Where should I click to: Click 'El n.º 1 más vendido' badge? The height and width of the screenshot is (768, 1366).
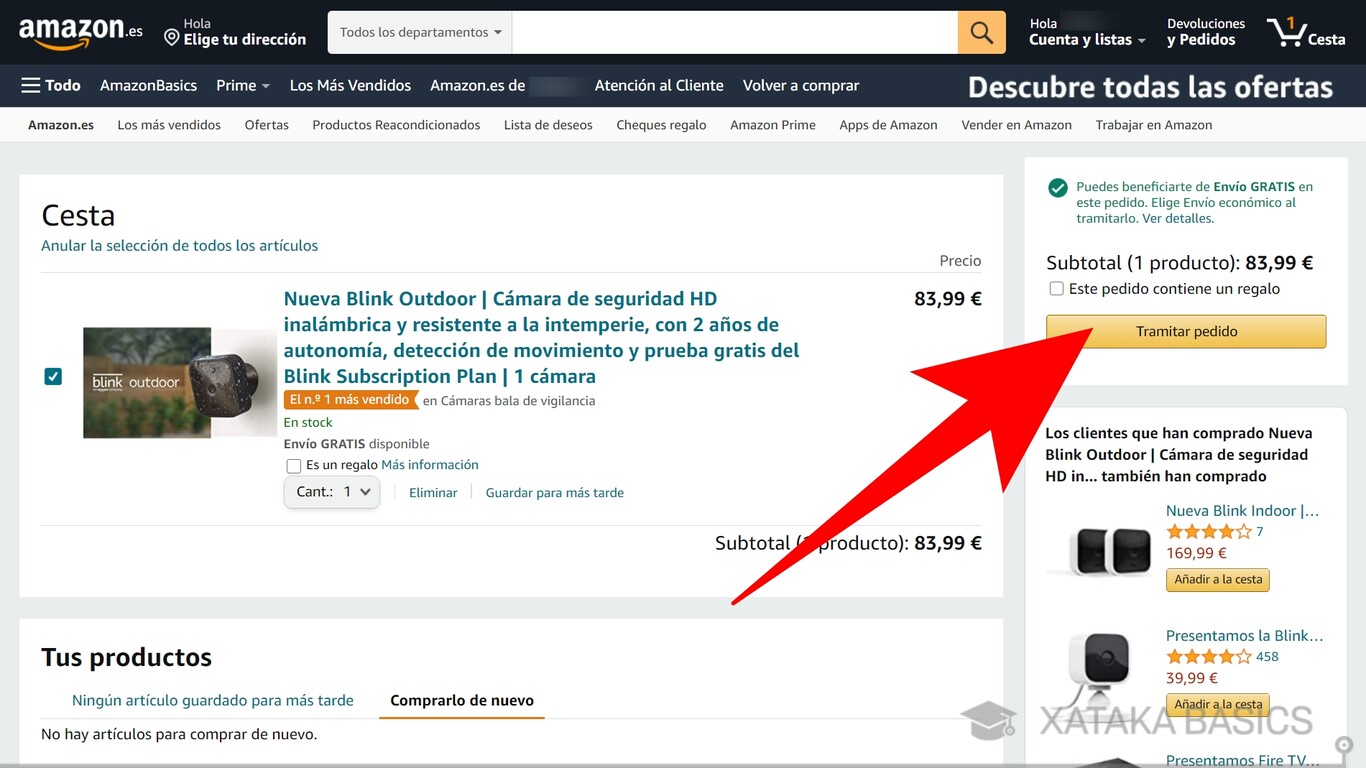(350, 400)
